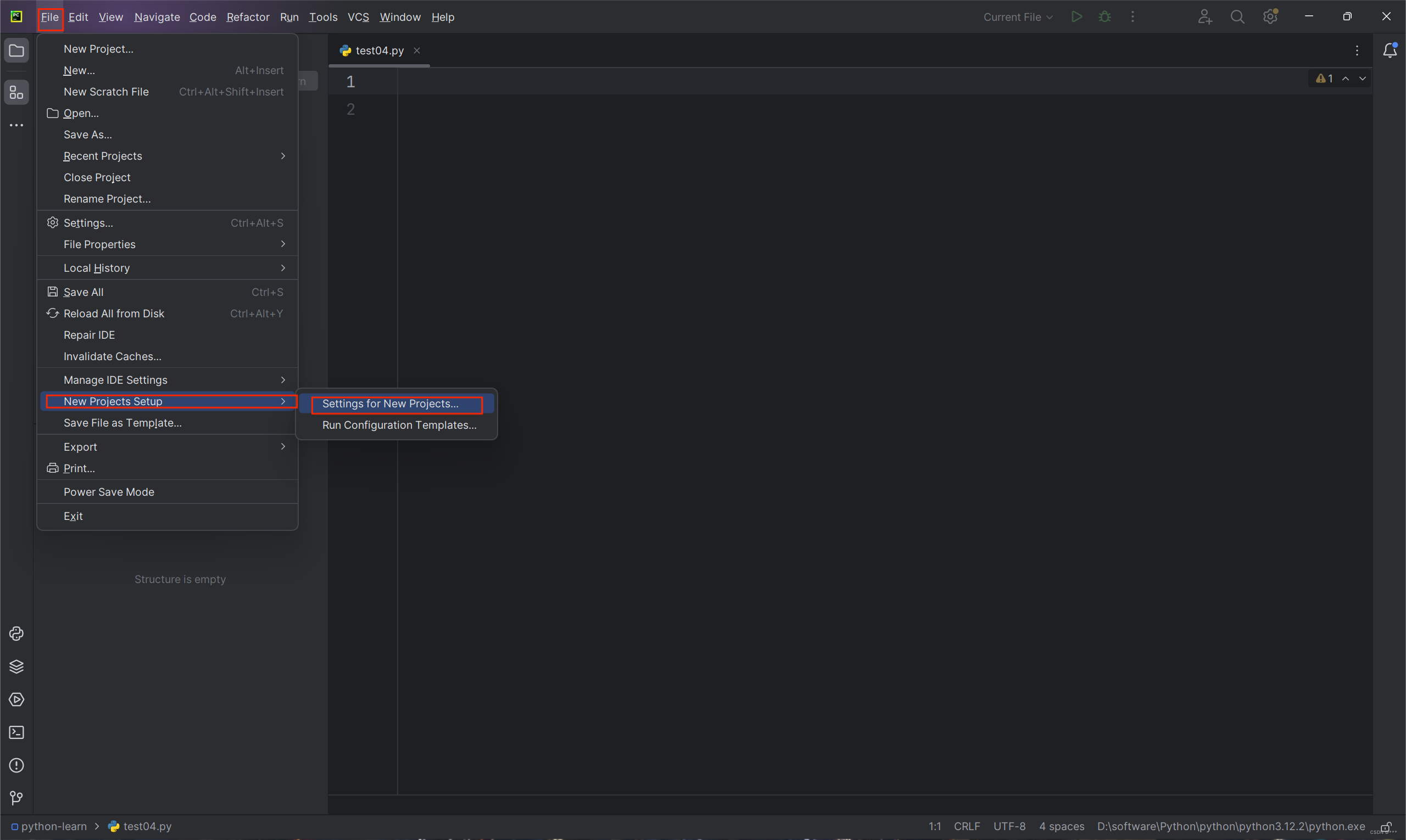
Task: Open the Notifications bell icon
Action: click(1390, 51)
